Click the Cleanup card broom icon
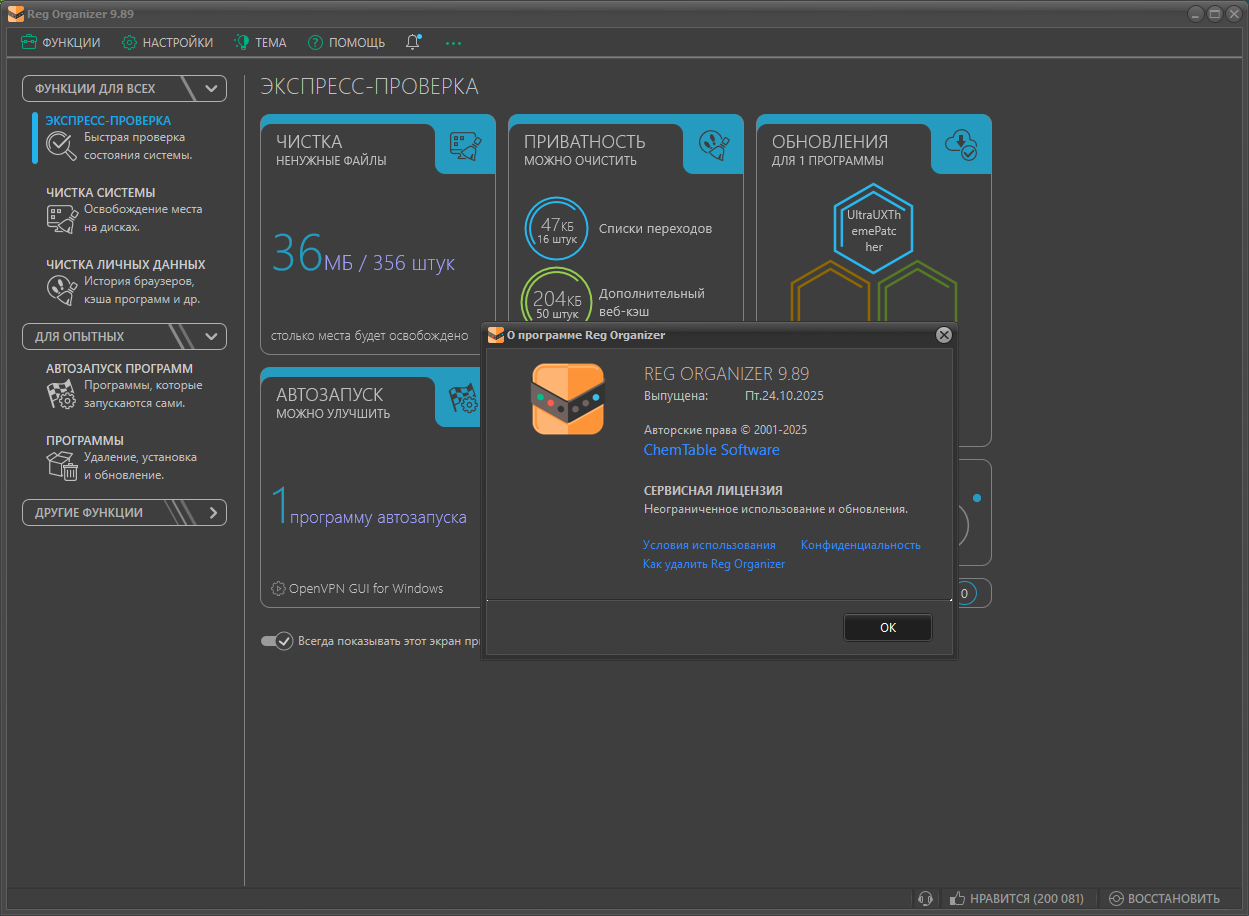1249x916 pixels. (x=465, y=148)
